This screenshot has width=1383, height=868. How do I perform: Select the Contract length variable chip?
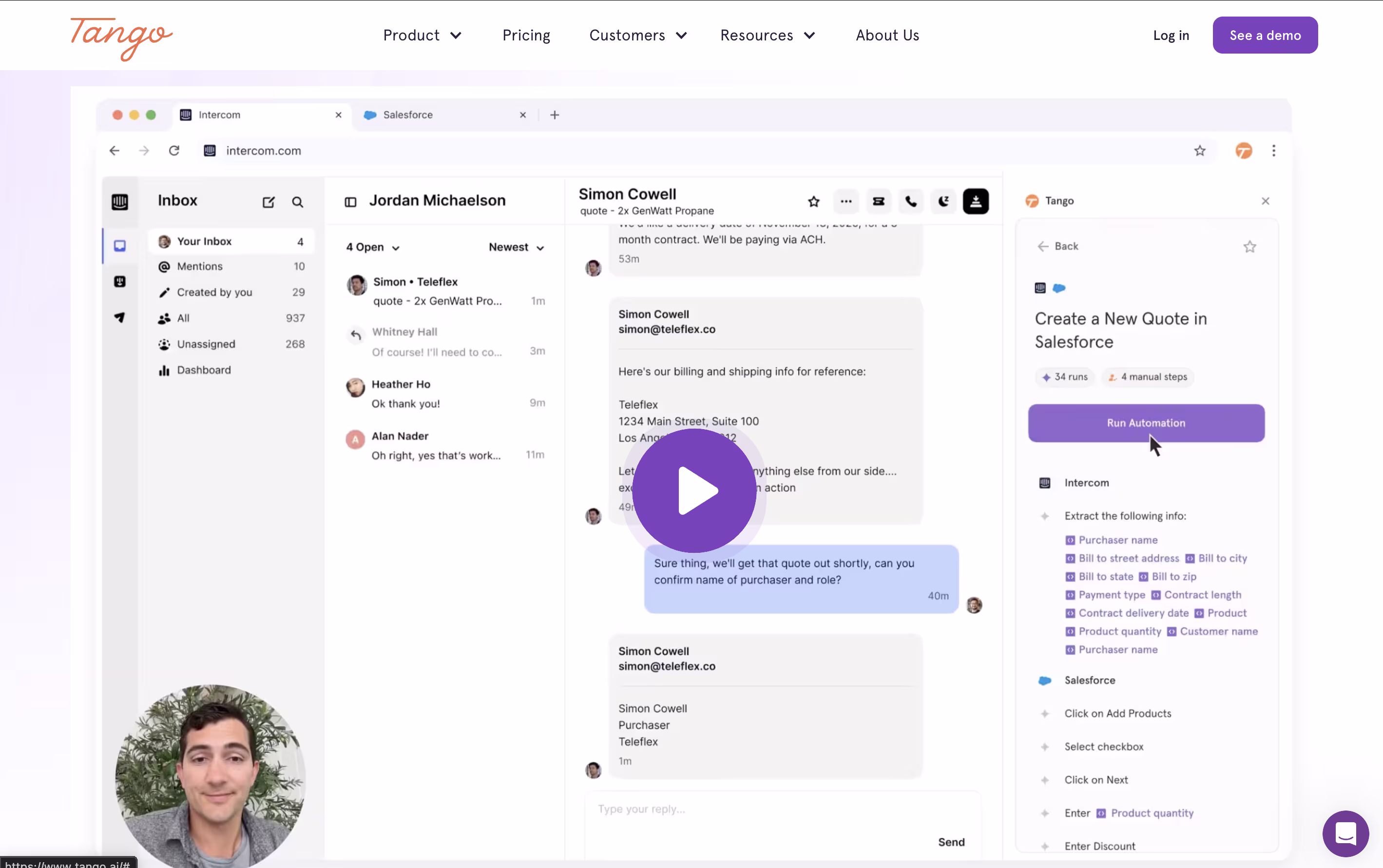tap(1196, 595)
